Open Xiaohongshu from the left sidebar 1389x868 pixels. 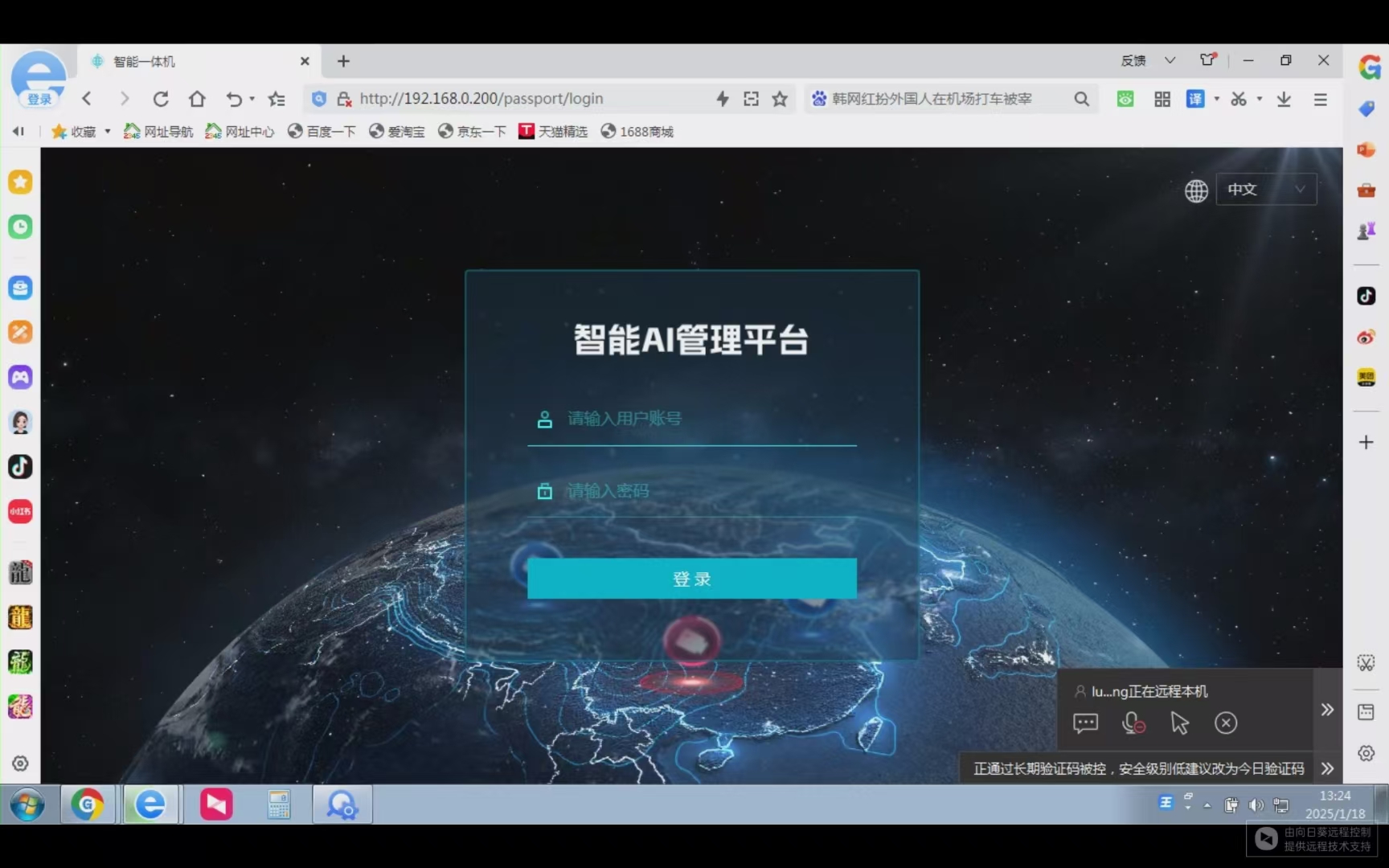[x=20, y=511]
